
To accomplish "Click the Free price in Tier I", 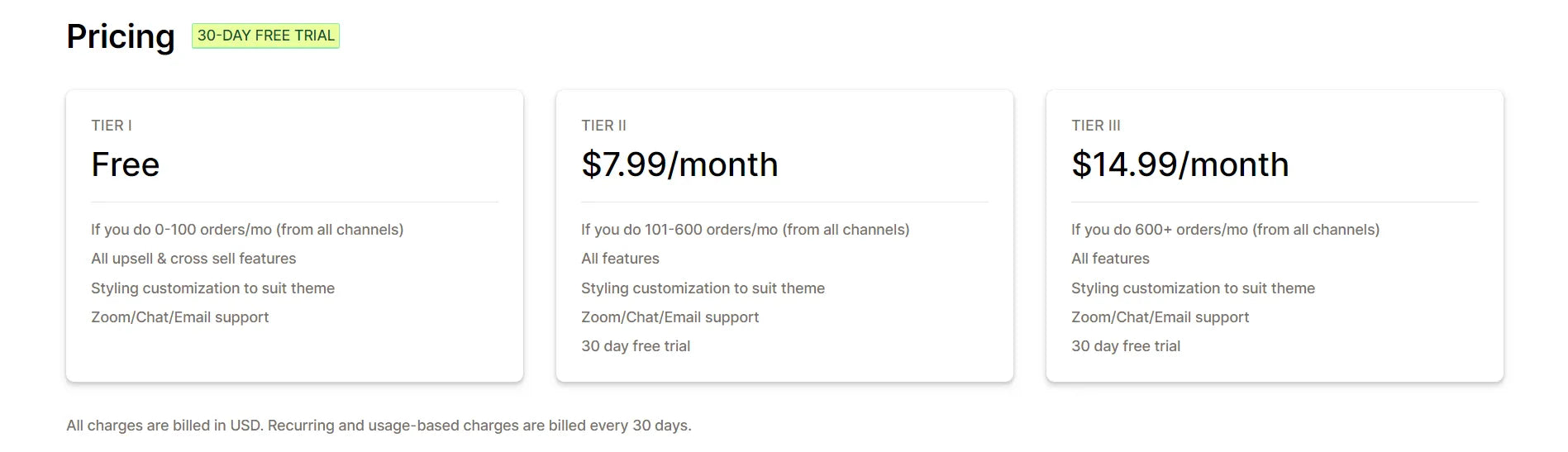I will tap(125, 164).
